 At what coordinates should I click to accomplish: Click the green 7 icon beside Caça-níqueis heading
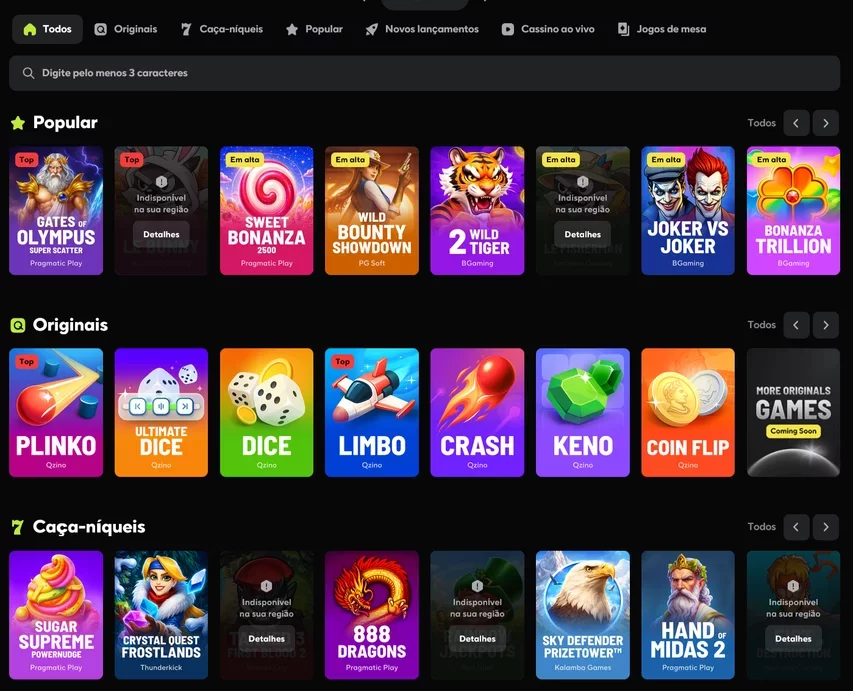18,527
